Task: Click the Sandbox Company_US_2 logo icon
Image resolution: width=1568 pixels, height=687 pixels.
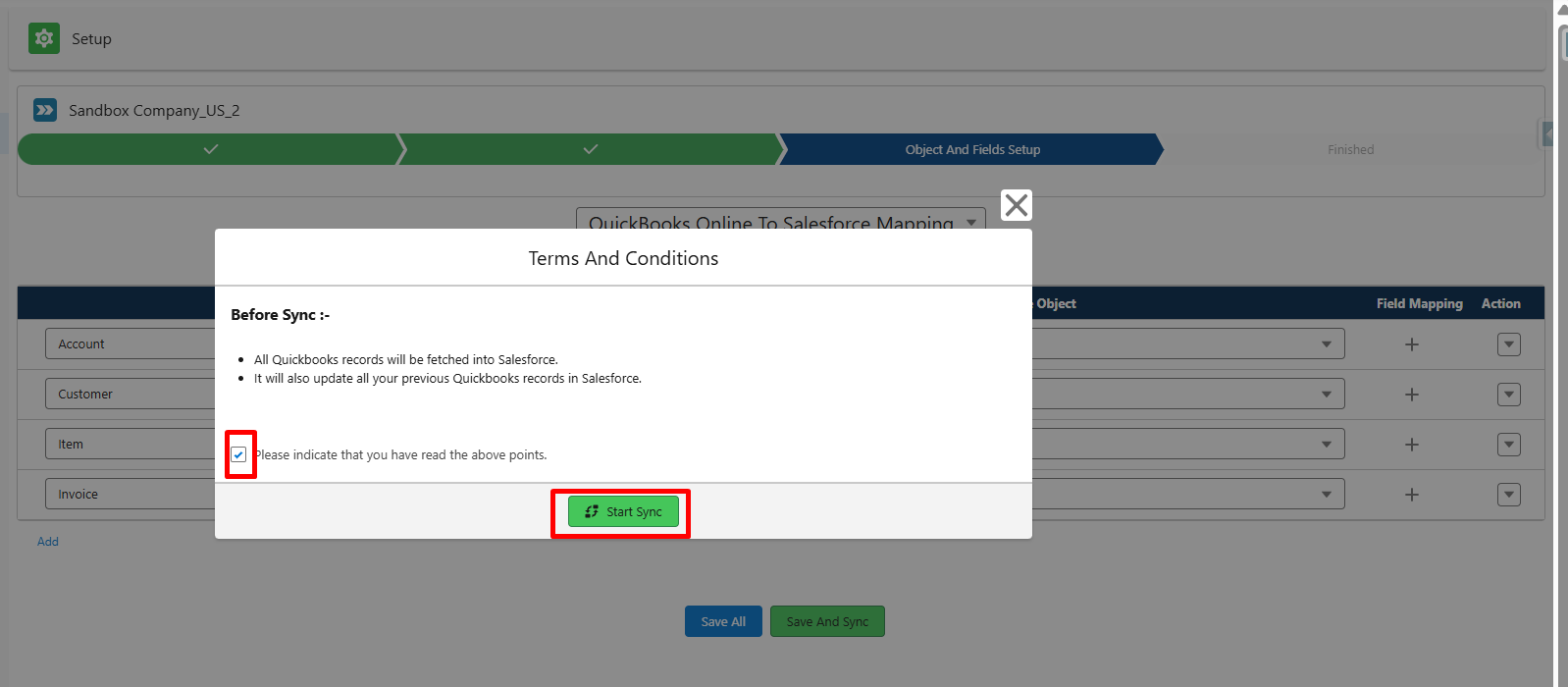Action: click(x=45, y=110)
